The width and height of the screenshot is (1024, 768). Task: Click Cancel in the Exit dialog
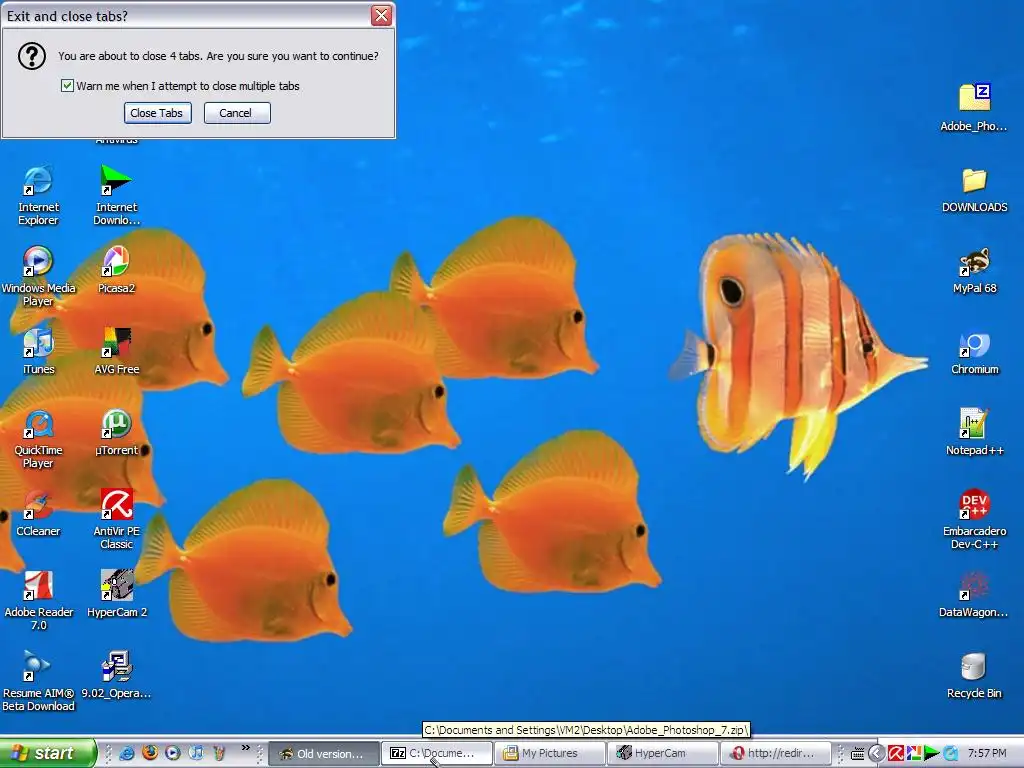tap(236, 113)
